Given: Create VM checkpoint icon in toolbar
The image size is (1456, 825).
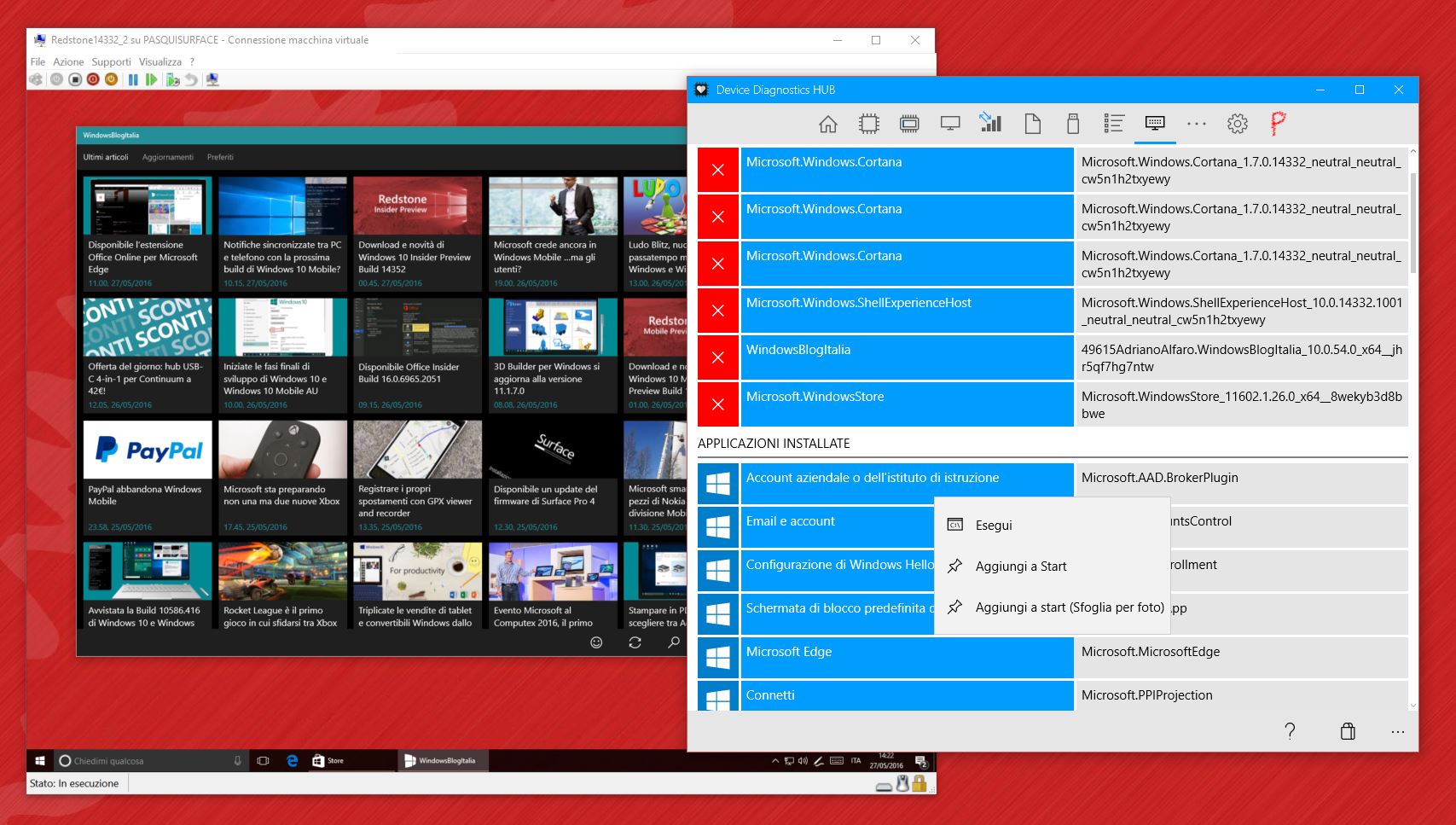Looking at the screenshot, I should tap(173, 79).
